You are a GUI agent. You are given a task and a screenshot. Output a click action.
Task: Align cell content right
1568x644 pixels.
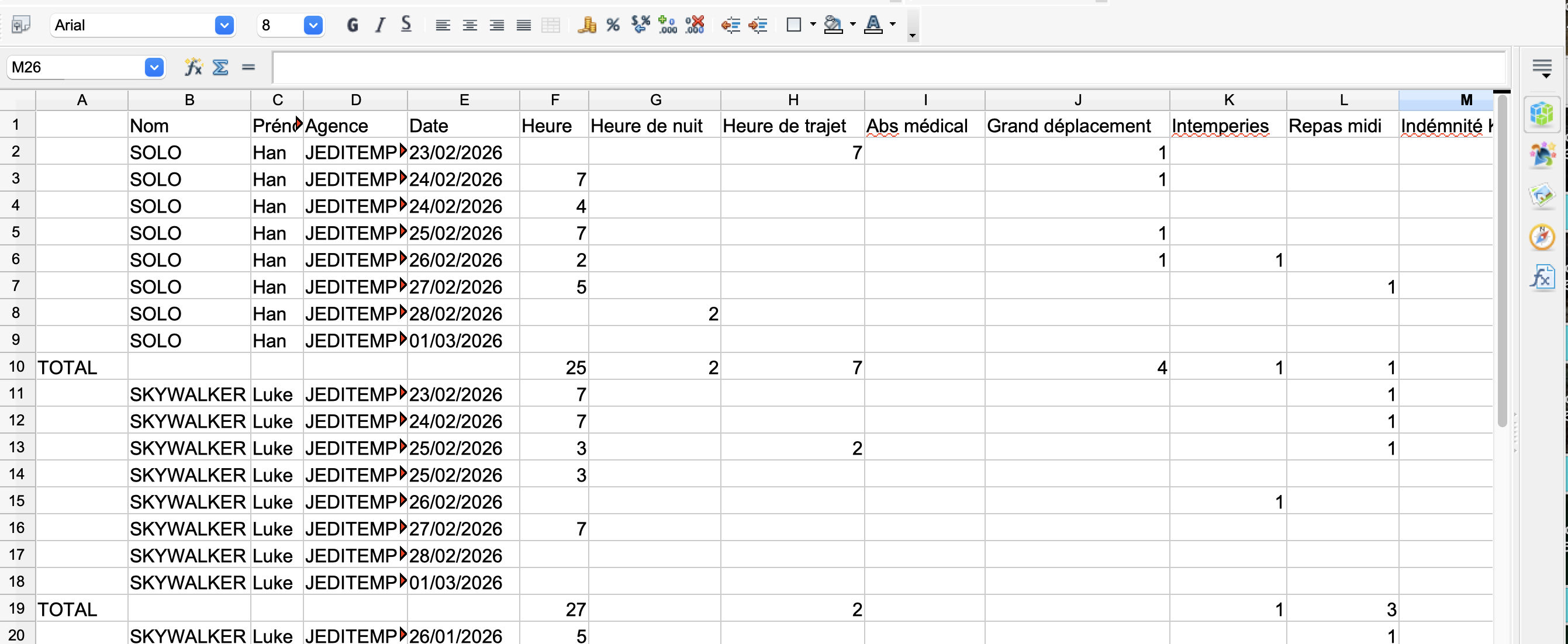pos(497,25)
